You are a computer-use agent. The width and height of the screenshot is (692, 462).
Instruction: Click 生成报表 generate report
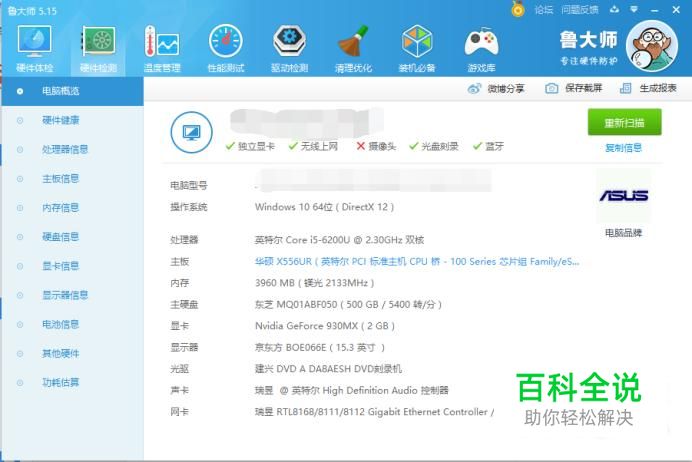(x=648, y=88)
